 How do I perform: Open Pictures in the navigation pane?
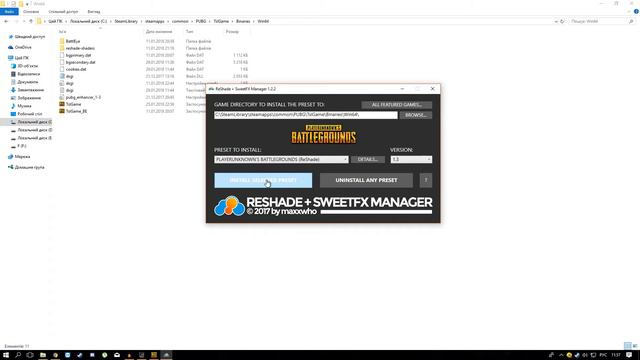(x=29, y=98)
